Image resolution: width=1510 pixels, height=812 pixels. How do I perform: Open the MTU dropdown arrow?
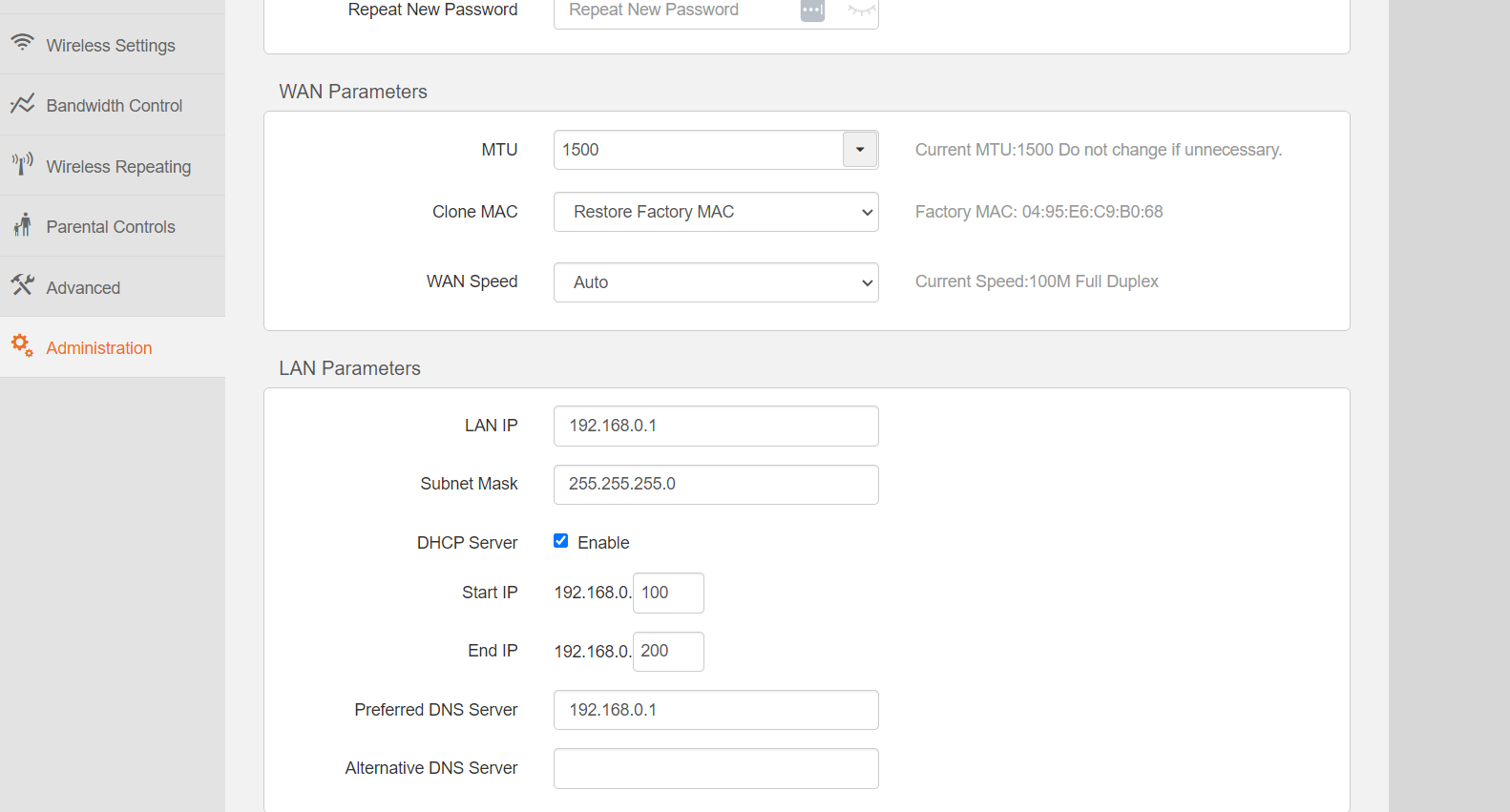point(859,150)
